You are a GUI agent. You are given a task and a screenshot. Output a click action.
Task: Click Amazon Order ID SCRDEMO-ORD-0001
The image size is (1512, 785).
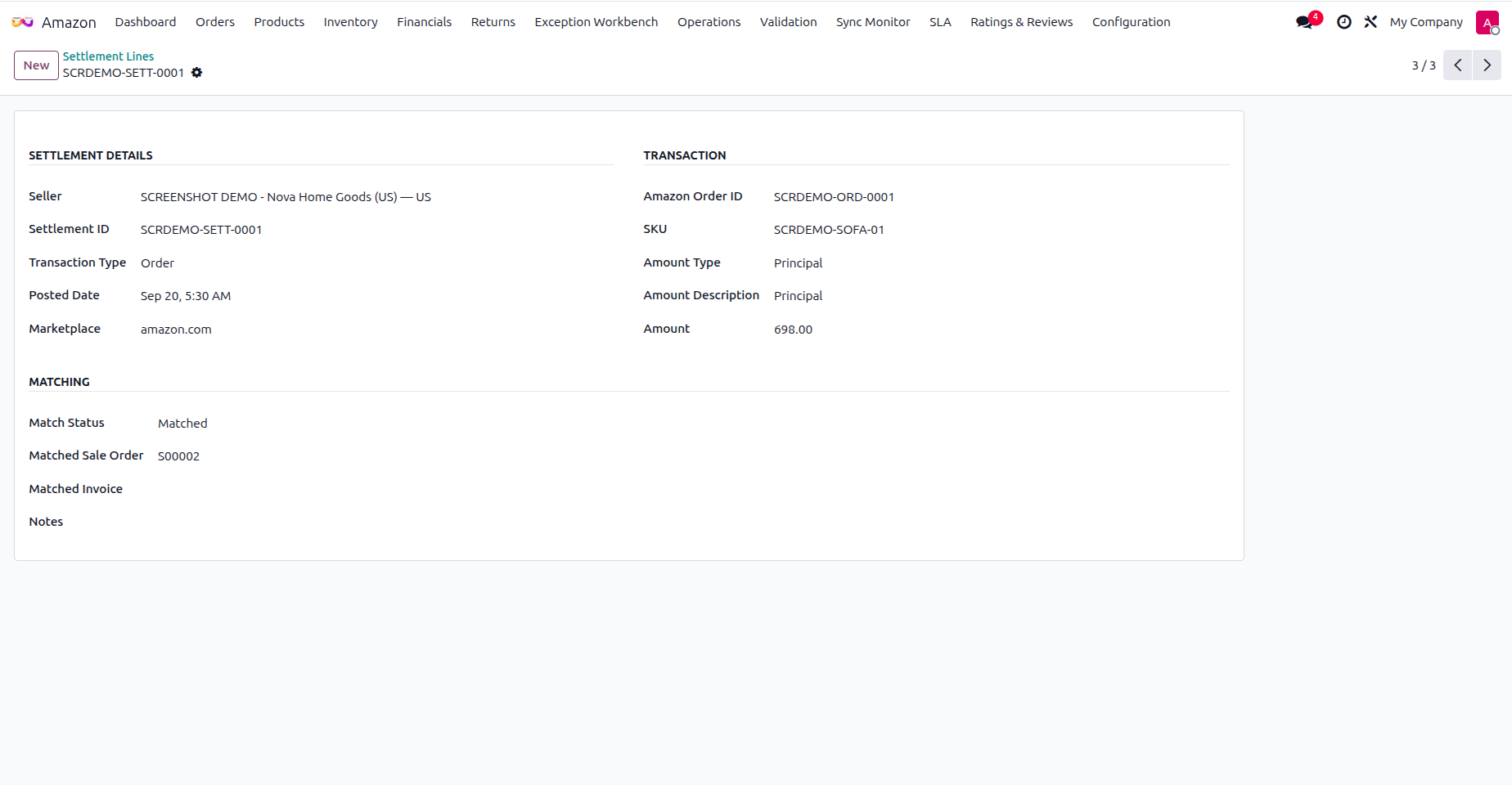(834, 197)
